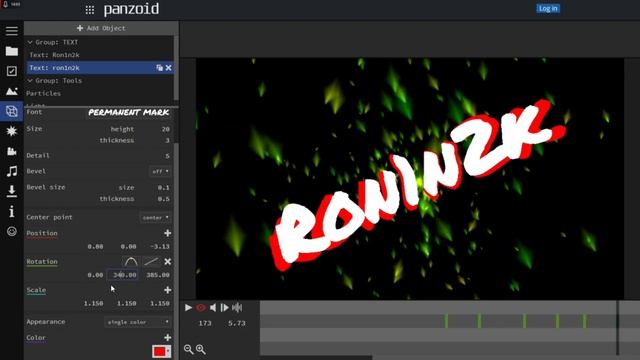Image resolution: width=640 pixels, height=360 pixels.
Task: Open the Center point dropdown
Action: pyautogui.click(x=156, y=218)
